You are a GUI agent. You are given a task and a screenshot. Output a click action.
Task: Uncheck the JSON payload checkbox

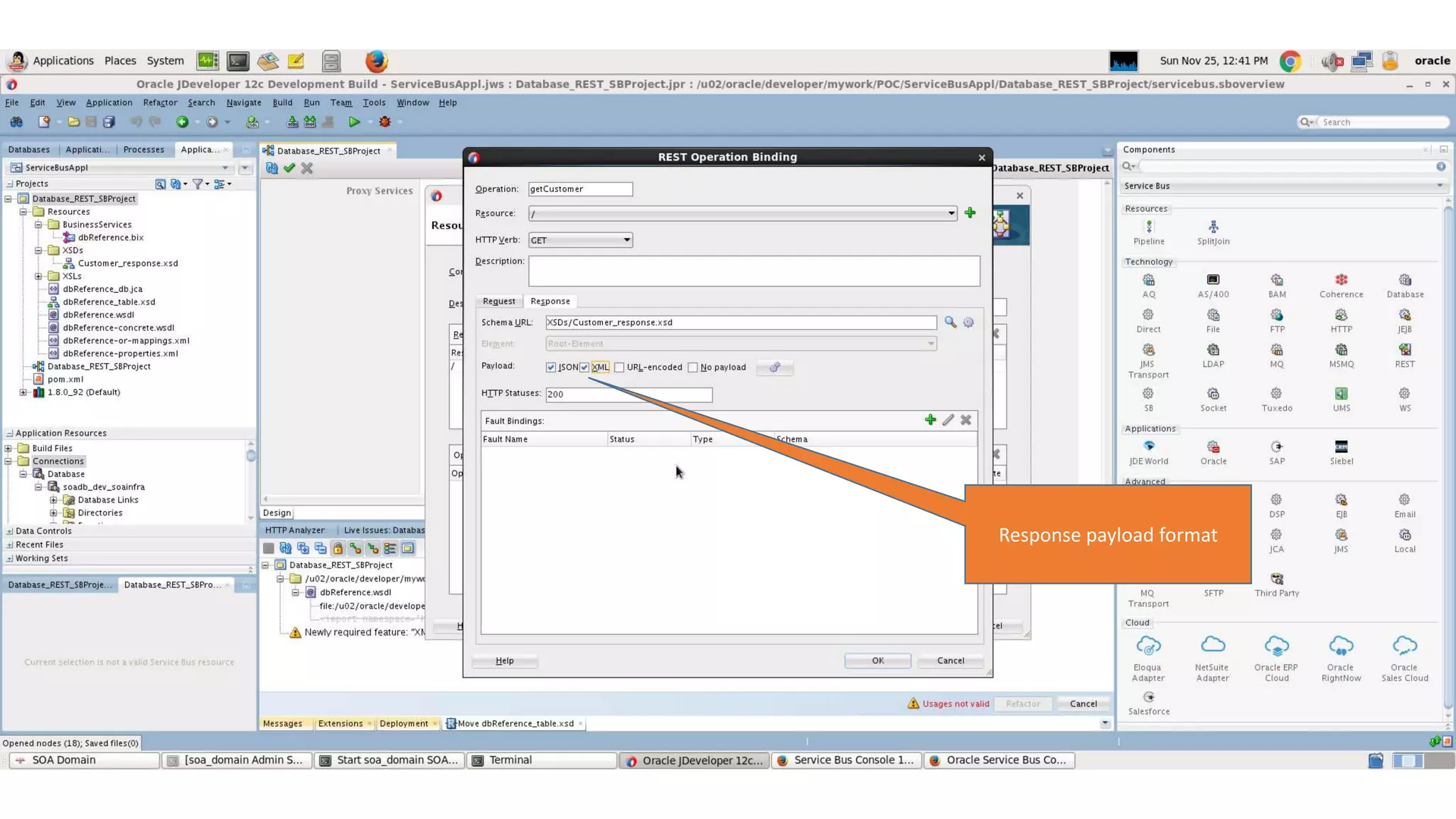[551, 368]
